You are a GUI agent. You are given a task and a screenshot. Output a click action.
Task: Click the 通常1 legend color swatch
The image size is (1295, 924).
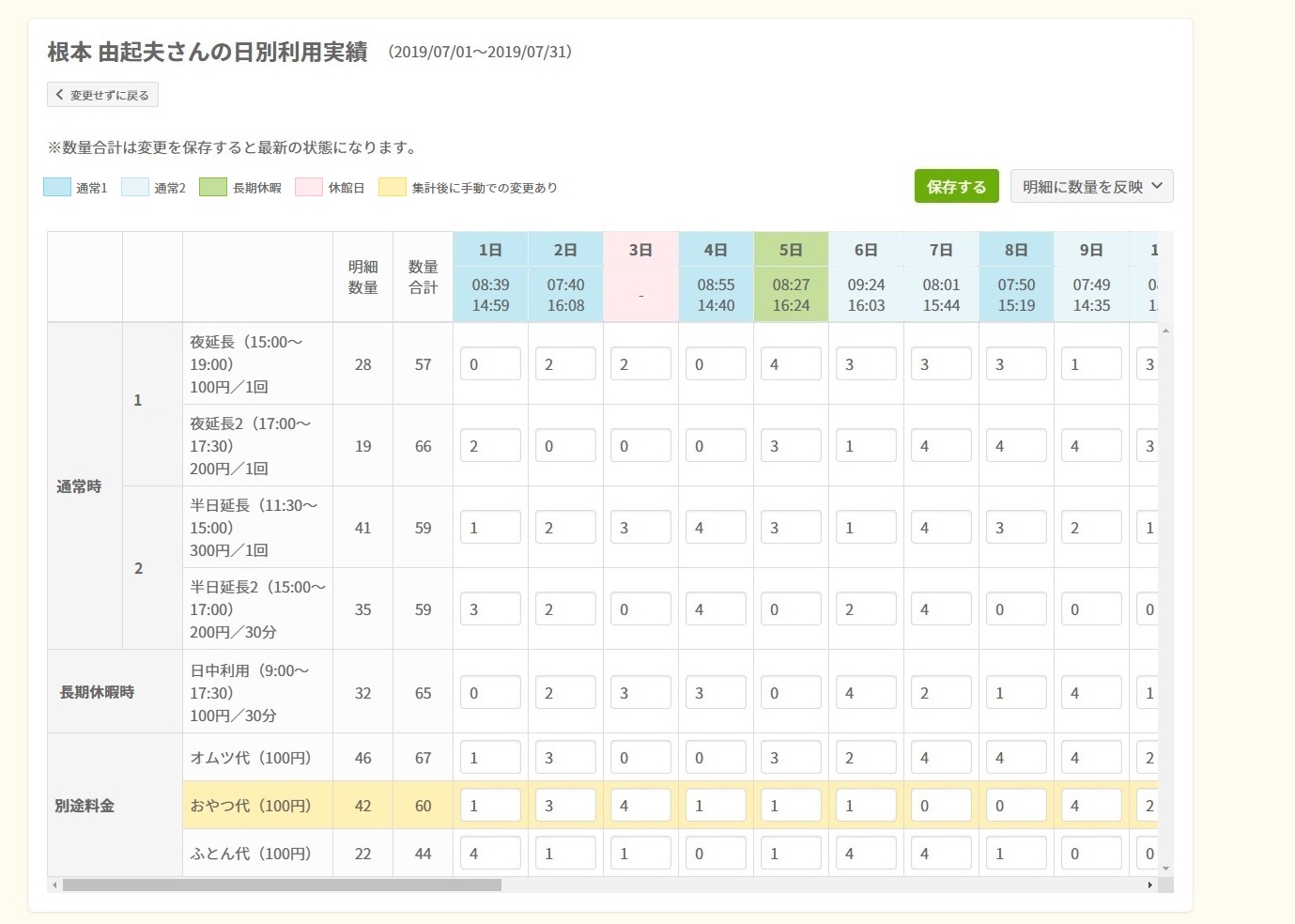click(x=57, y=187)
